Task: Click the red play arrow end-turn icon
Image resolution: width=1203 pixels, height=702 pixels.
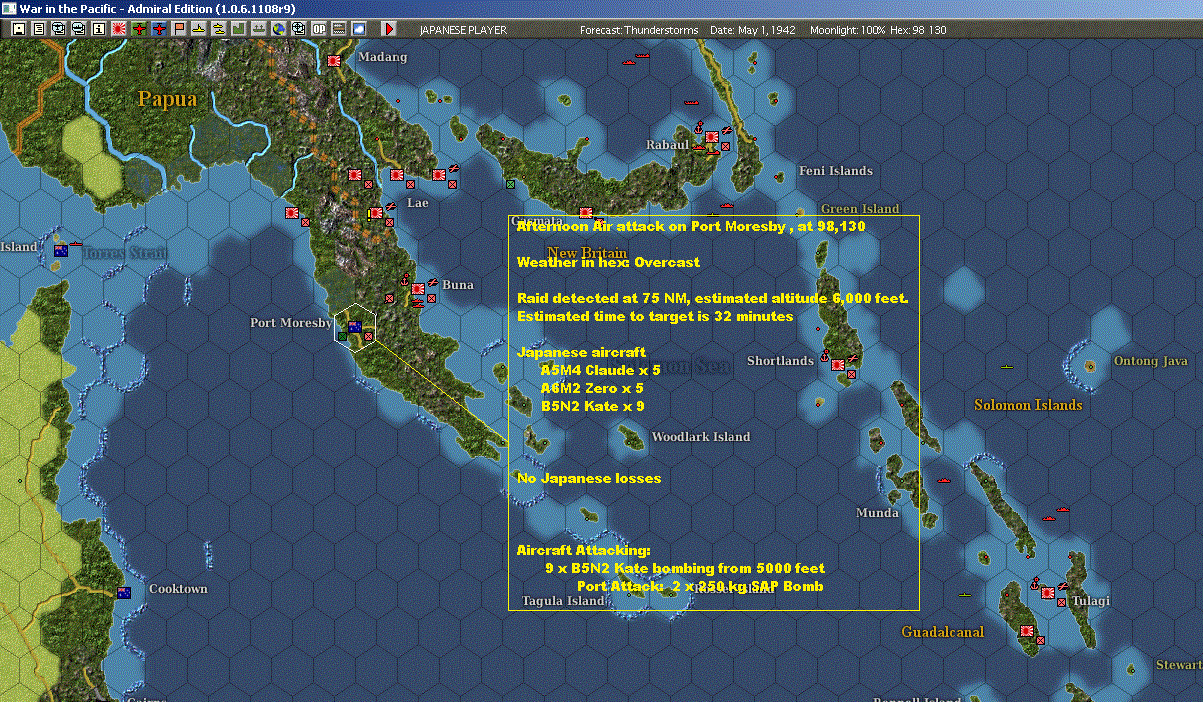Action: pyautogui.click(x=389, y=29)
